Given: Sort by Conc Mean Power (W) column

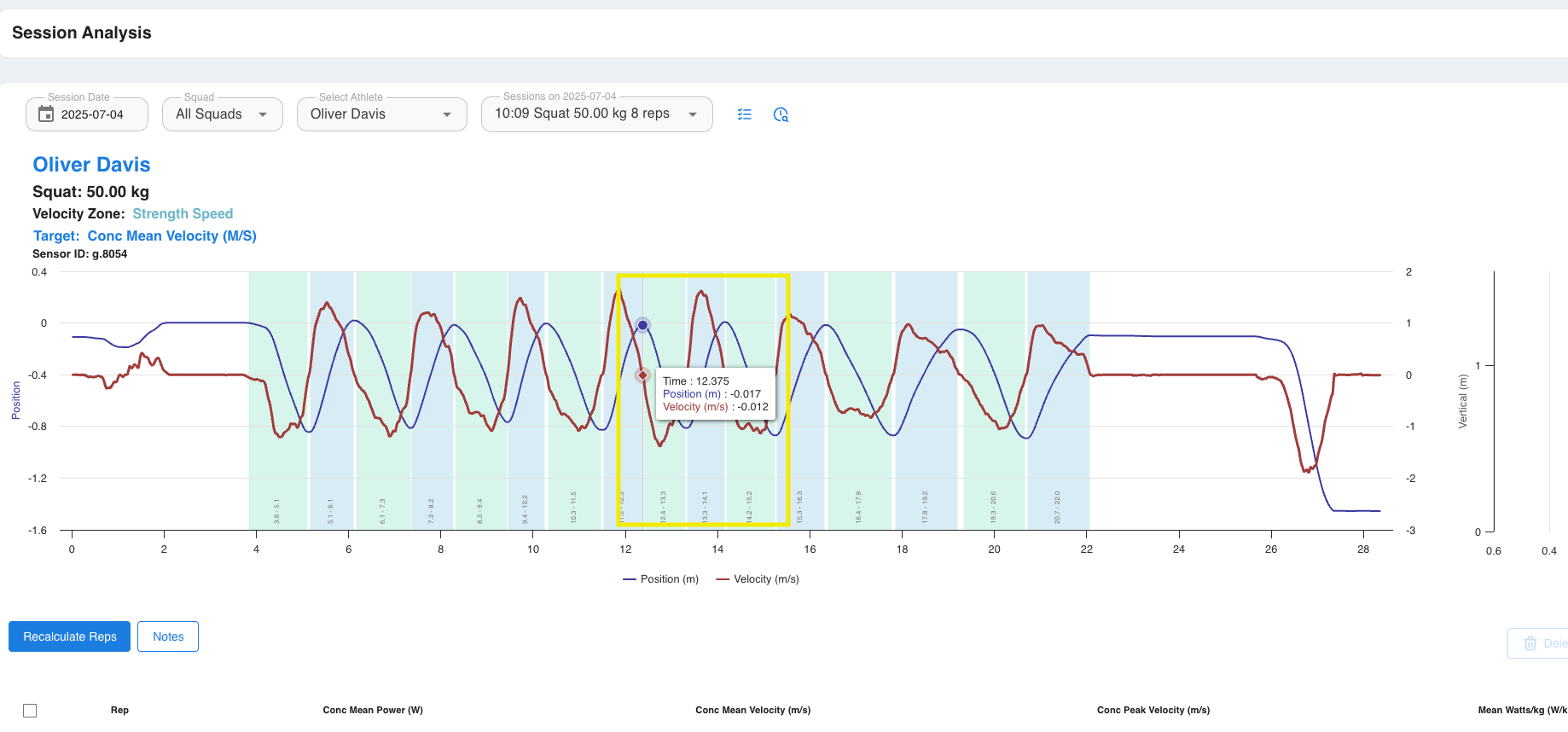Looking at the screenshot, I should pyautogui.click(x=373, y=710).
